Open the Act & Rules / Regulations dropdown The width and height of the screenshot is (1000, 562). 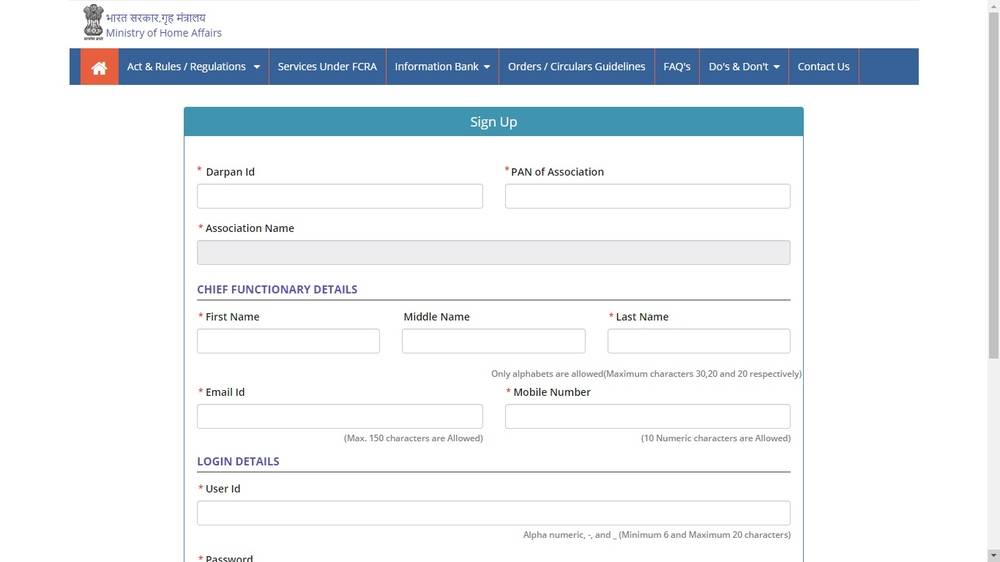point(193,67)
